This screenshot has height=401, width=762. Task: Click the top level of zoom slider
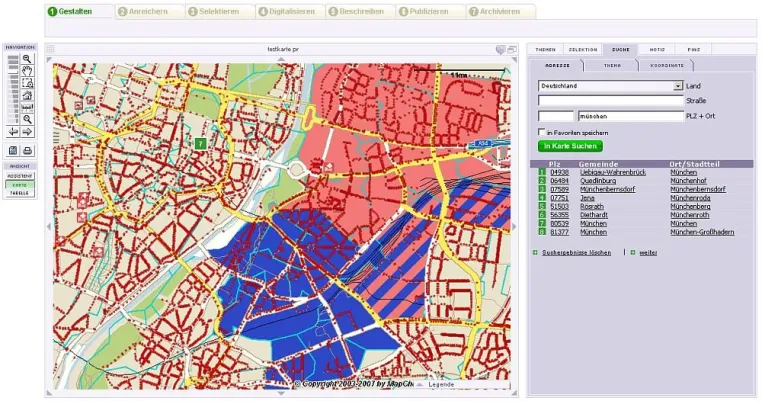(13, 58)
